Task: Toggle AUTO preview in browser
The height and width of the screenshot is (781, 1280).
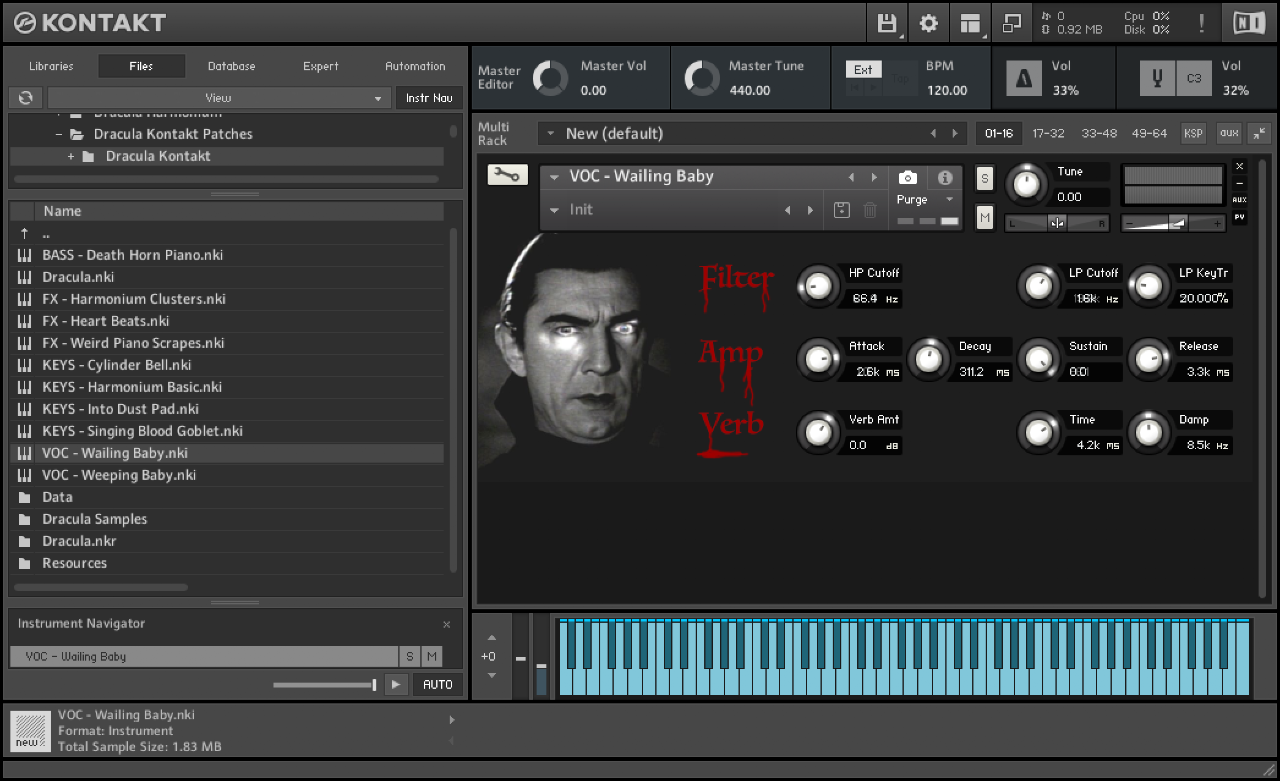Action: click(x=438, y=685)
